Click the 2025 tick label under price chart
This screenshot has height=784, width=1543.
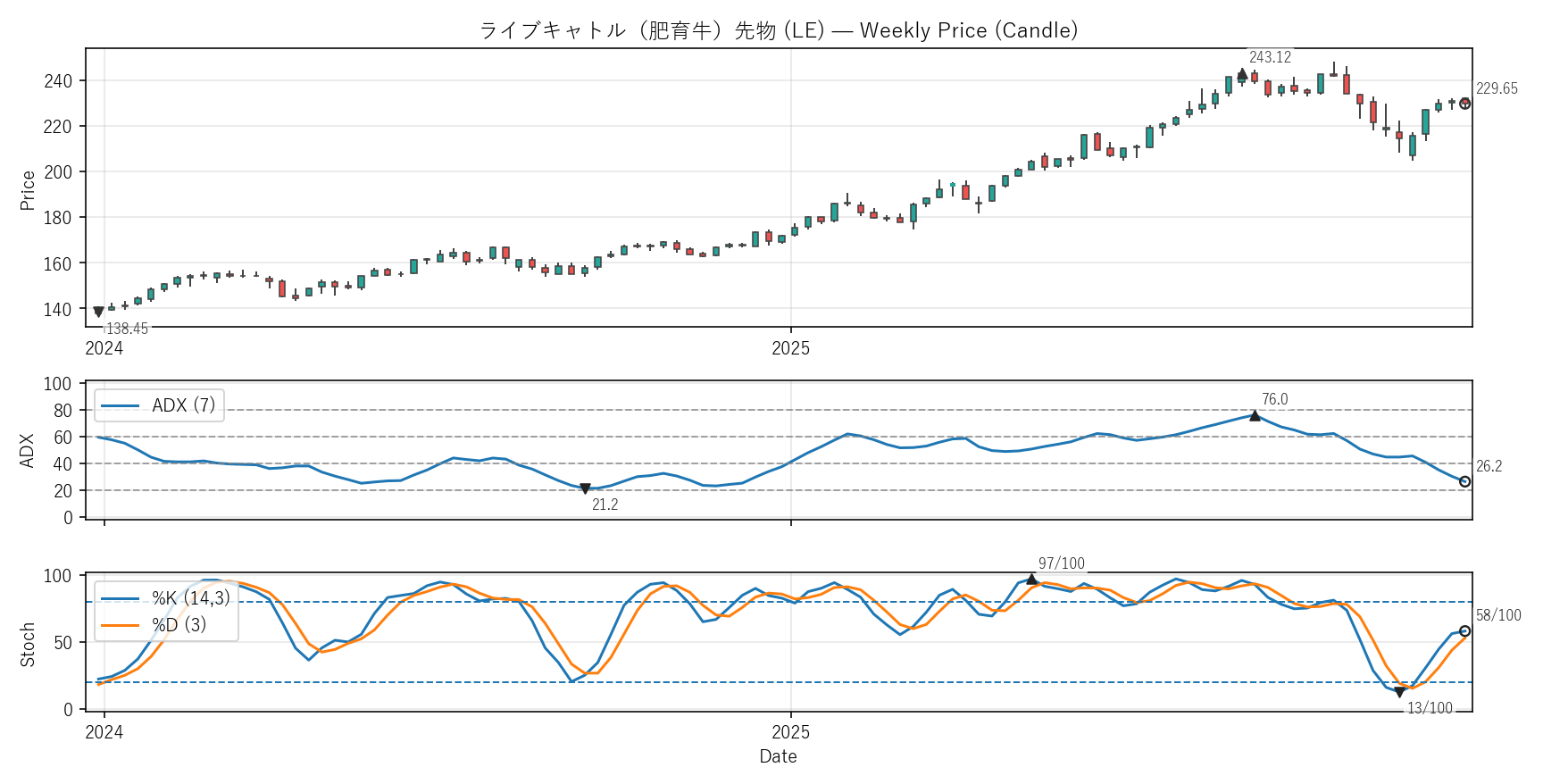click(x=790, y=348)
